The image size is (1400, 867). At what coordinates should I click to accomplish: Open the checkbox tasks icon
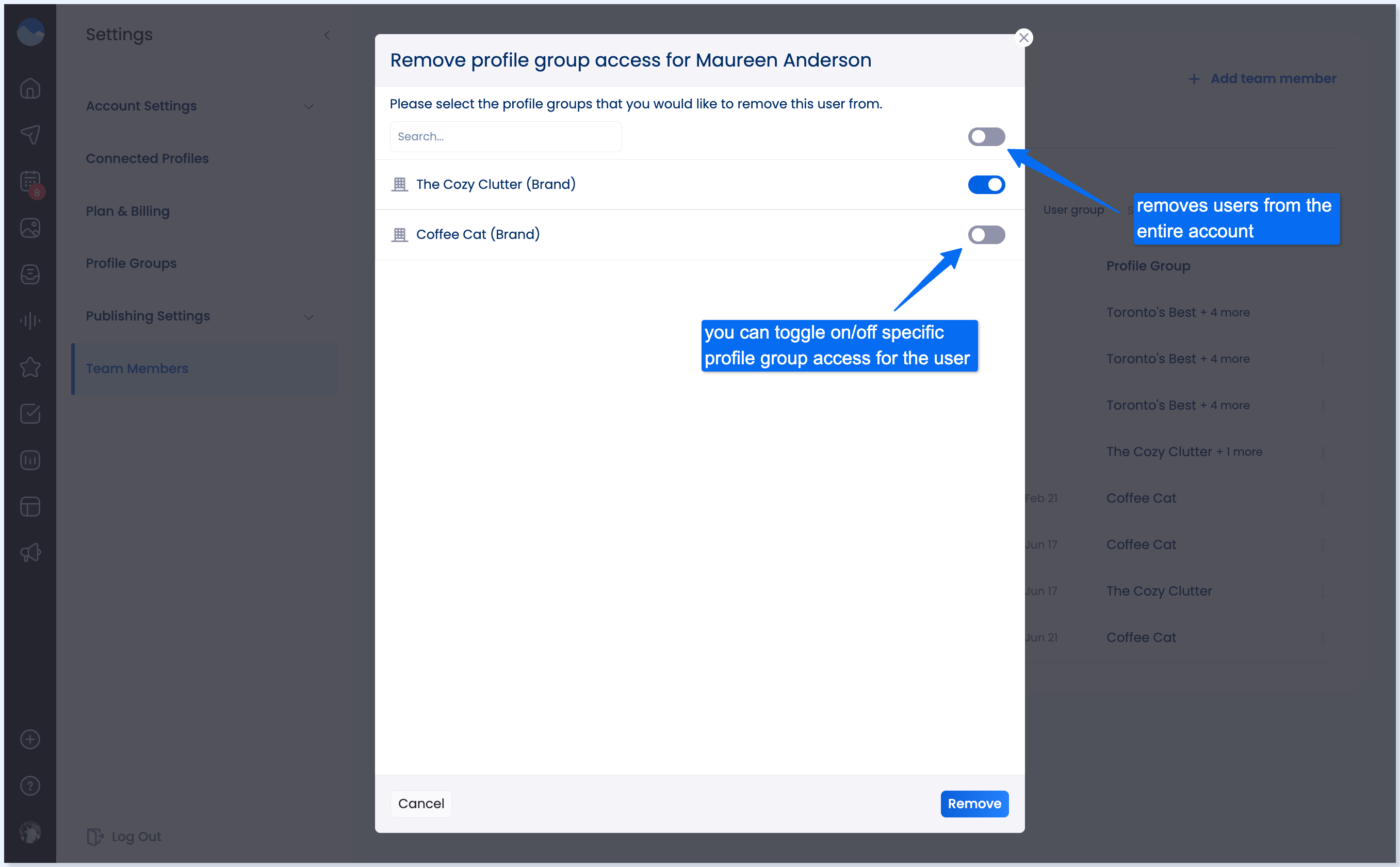pyautogui.click(x=30, y=413)
